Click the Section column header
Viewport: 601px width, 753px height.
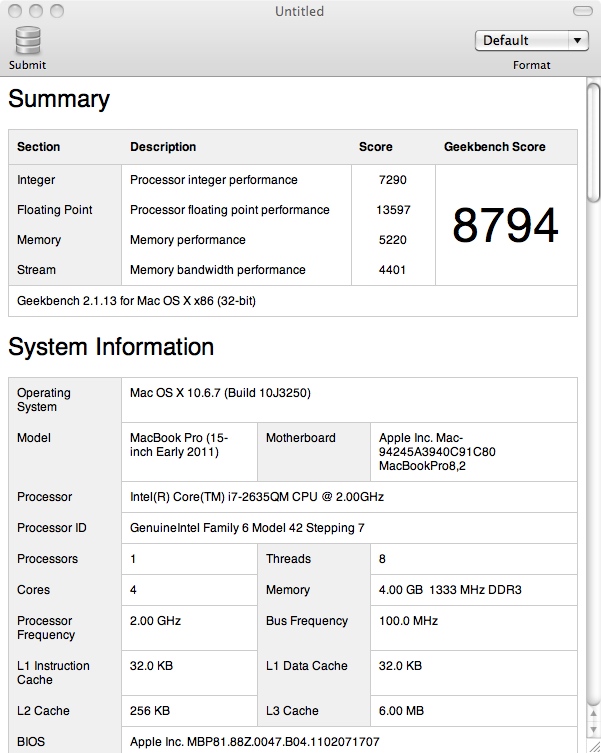pyautogui.click(x=38, y=146)
